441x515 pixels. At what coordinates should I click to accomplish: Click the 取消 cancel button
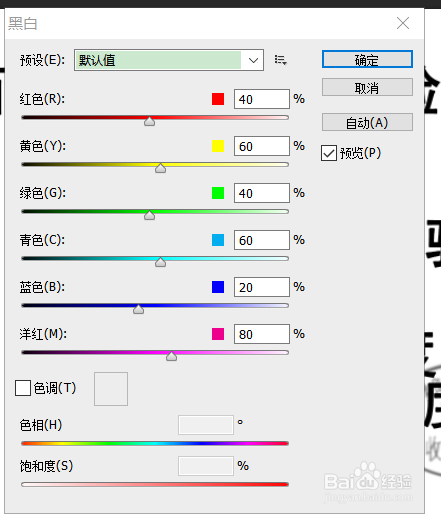pyautogui.click(x=367, y=87)
